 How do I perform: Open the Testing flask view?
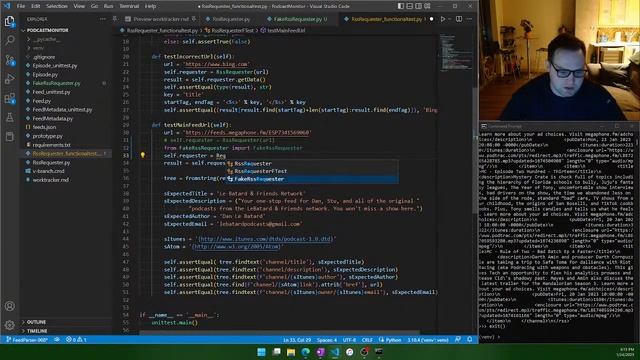[9, 118]
